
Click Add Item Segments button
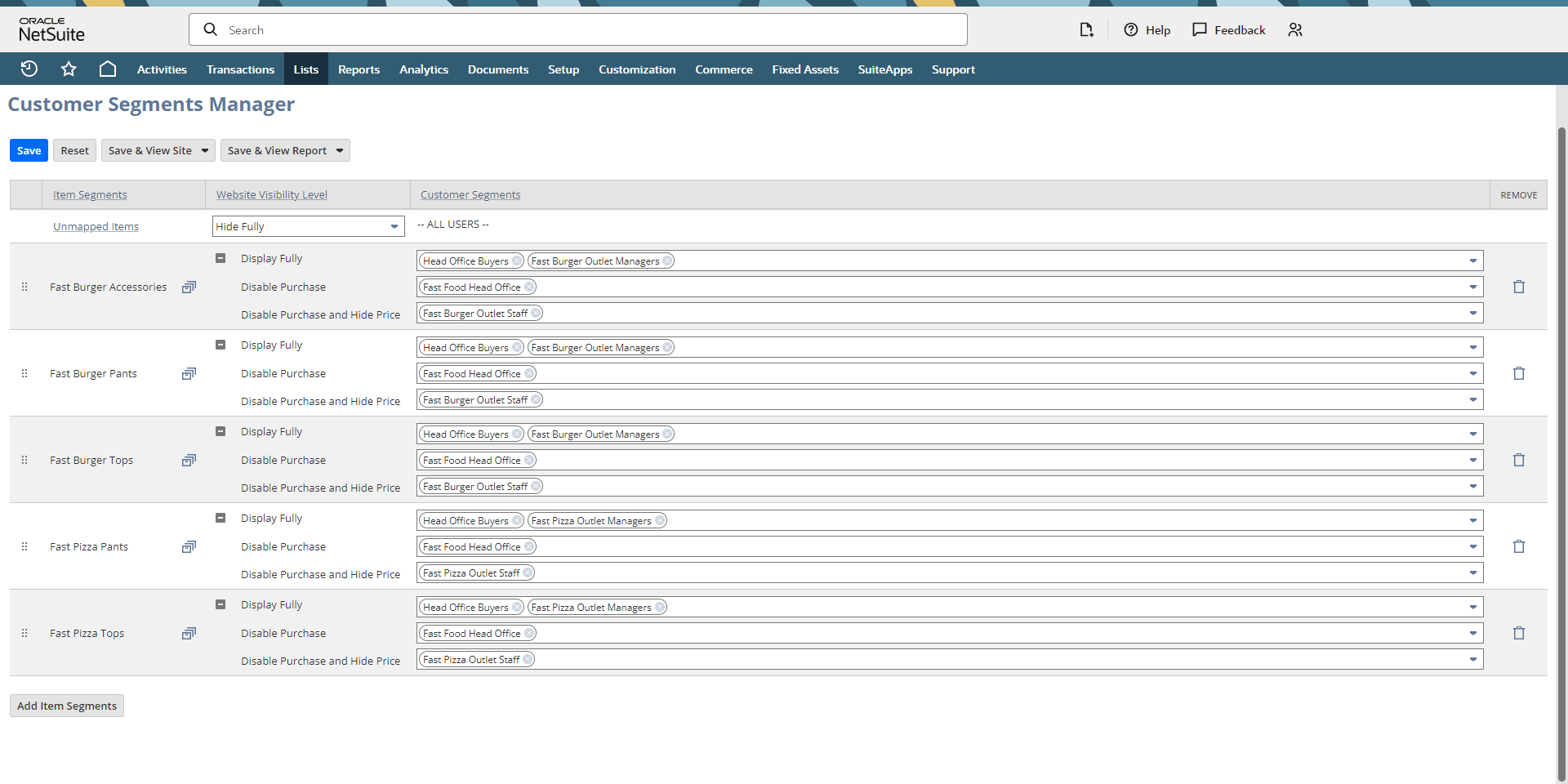point(67,706)
